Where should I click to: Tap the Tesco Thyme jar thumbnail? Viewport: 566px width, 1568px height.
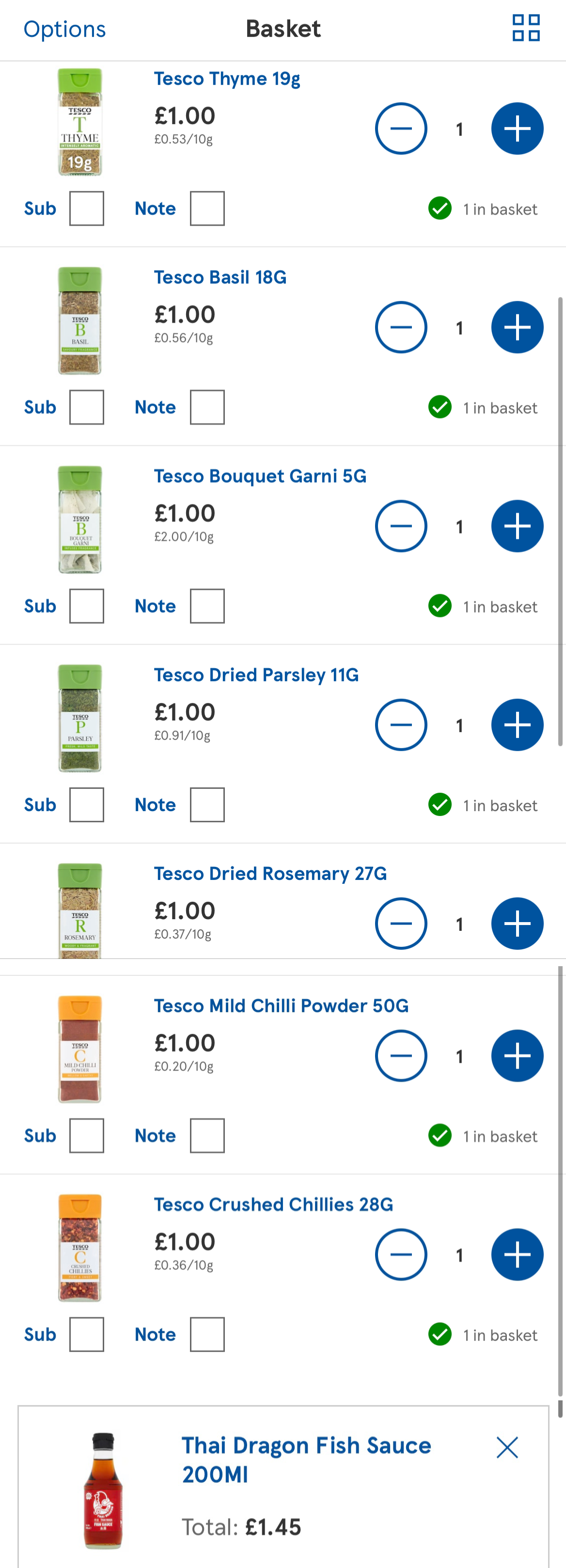(80, 122)
